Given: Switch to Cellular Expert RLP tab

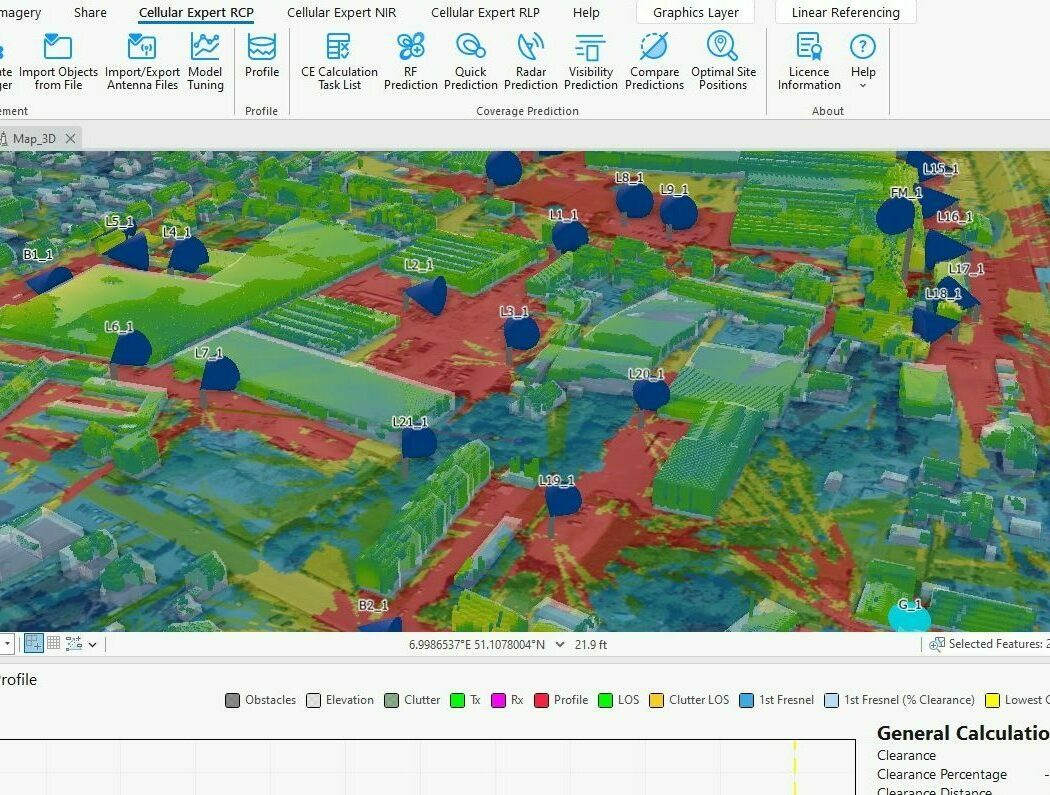Looking at the screenshot, I should 485,12.
